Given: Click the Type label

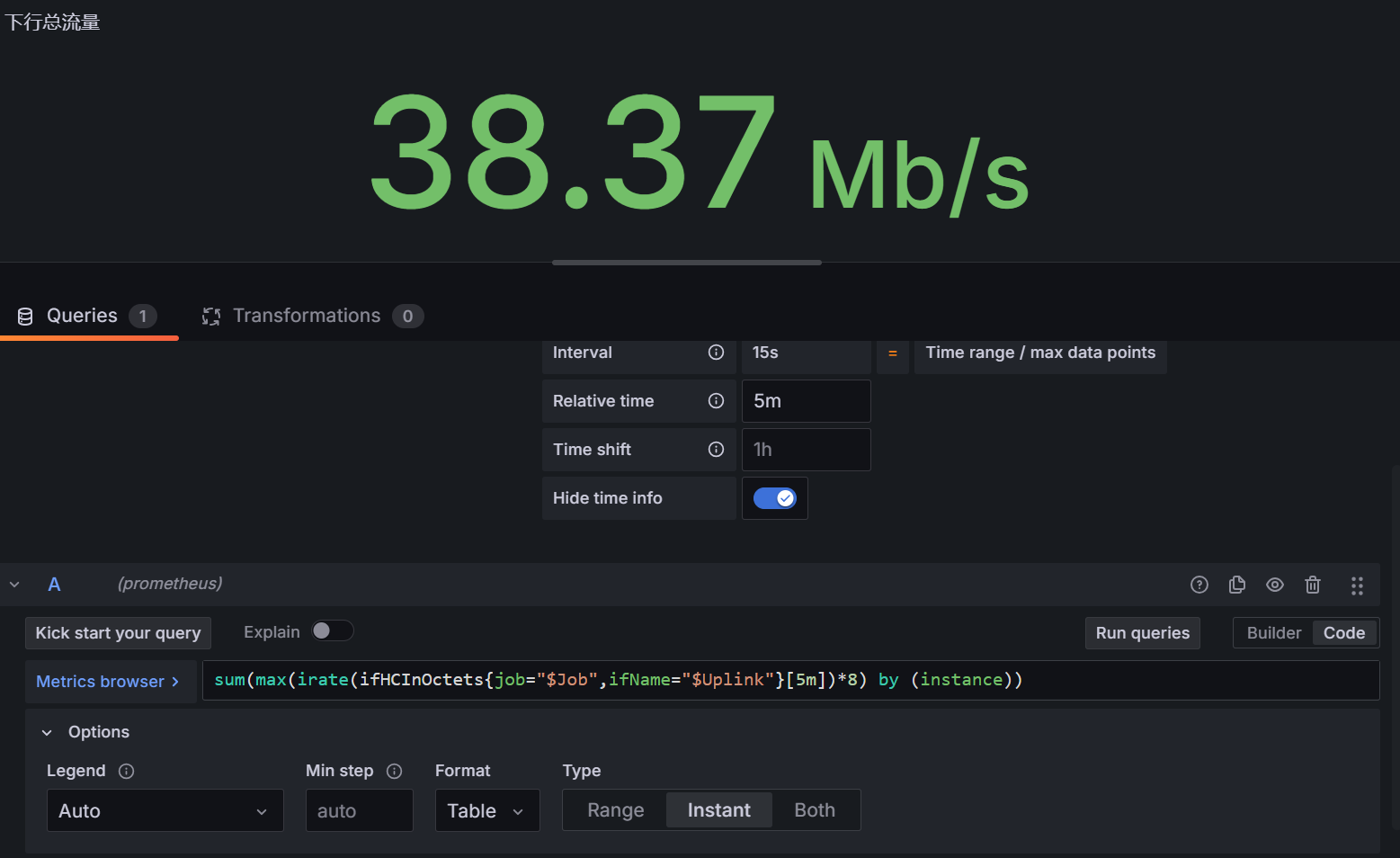Looking at the screenshot, I should 582,771.
